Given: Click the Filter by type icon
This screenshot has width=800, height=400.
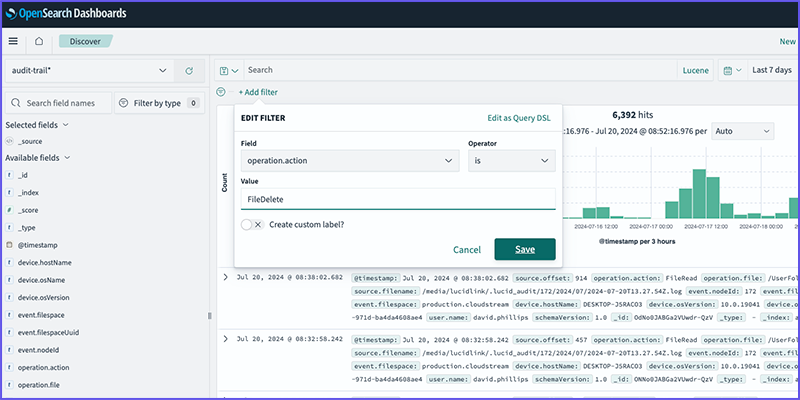Looking at the screenshot, I should 123,103.
